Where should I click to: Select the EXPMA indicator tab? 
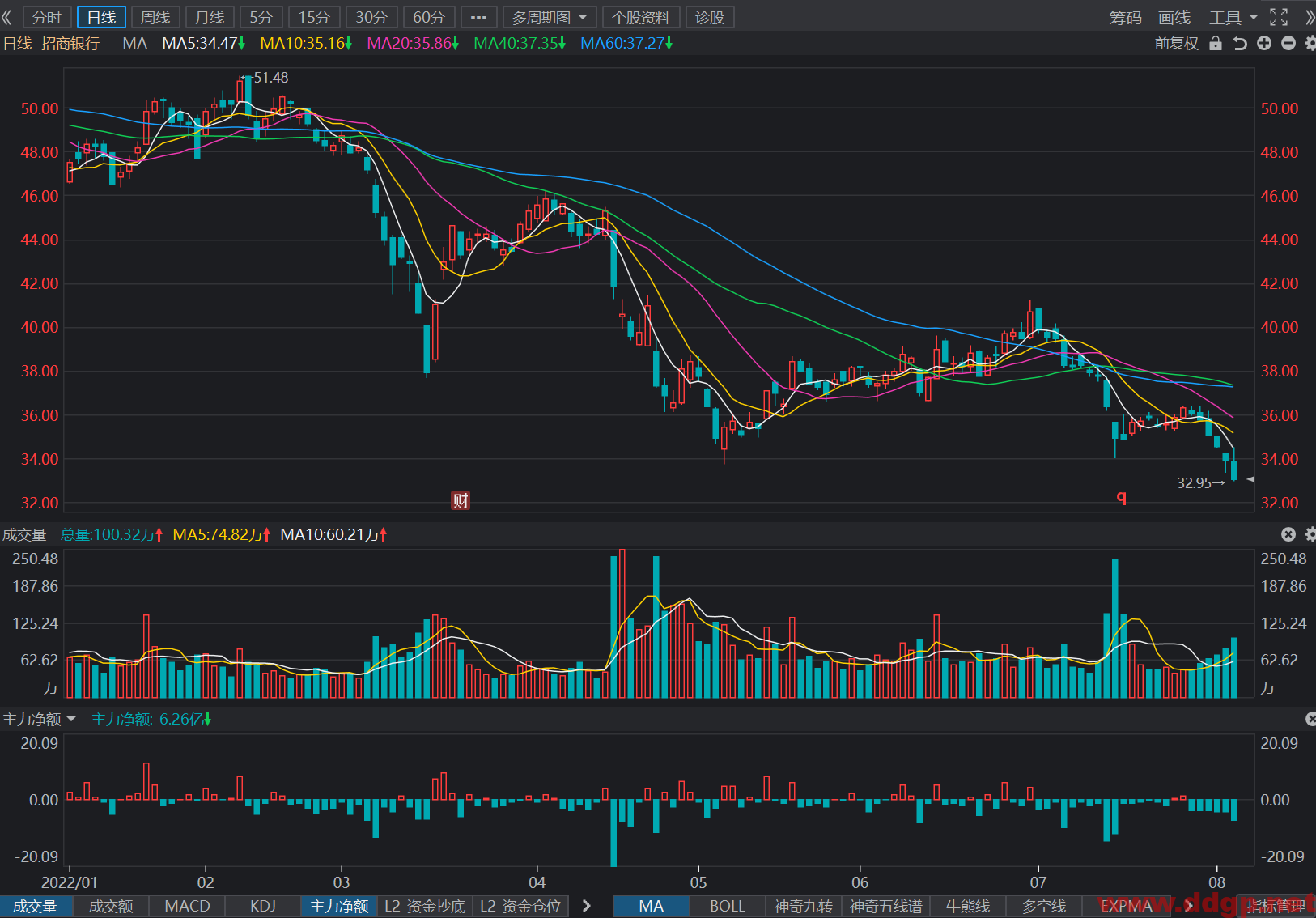click(1126, 907)
